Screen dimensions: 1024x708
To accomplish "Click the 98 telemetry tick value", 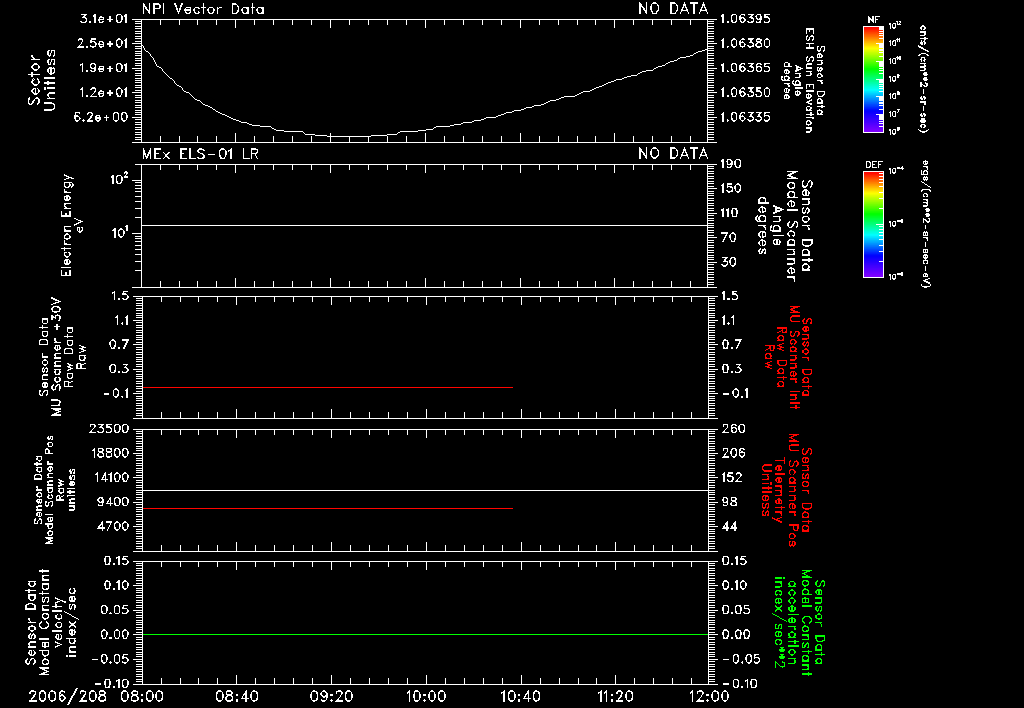I will (x=729, y=502).
